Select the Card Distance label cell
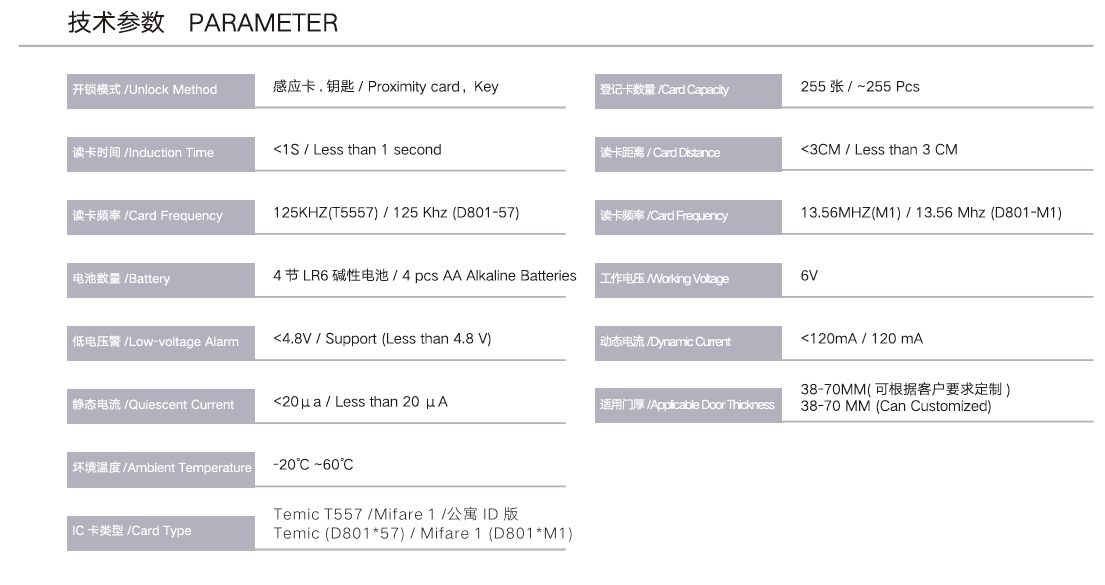This screenshot has width=1105, height=585. (688, 153)
